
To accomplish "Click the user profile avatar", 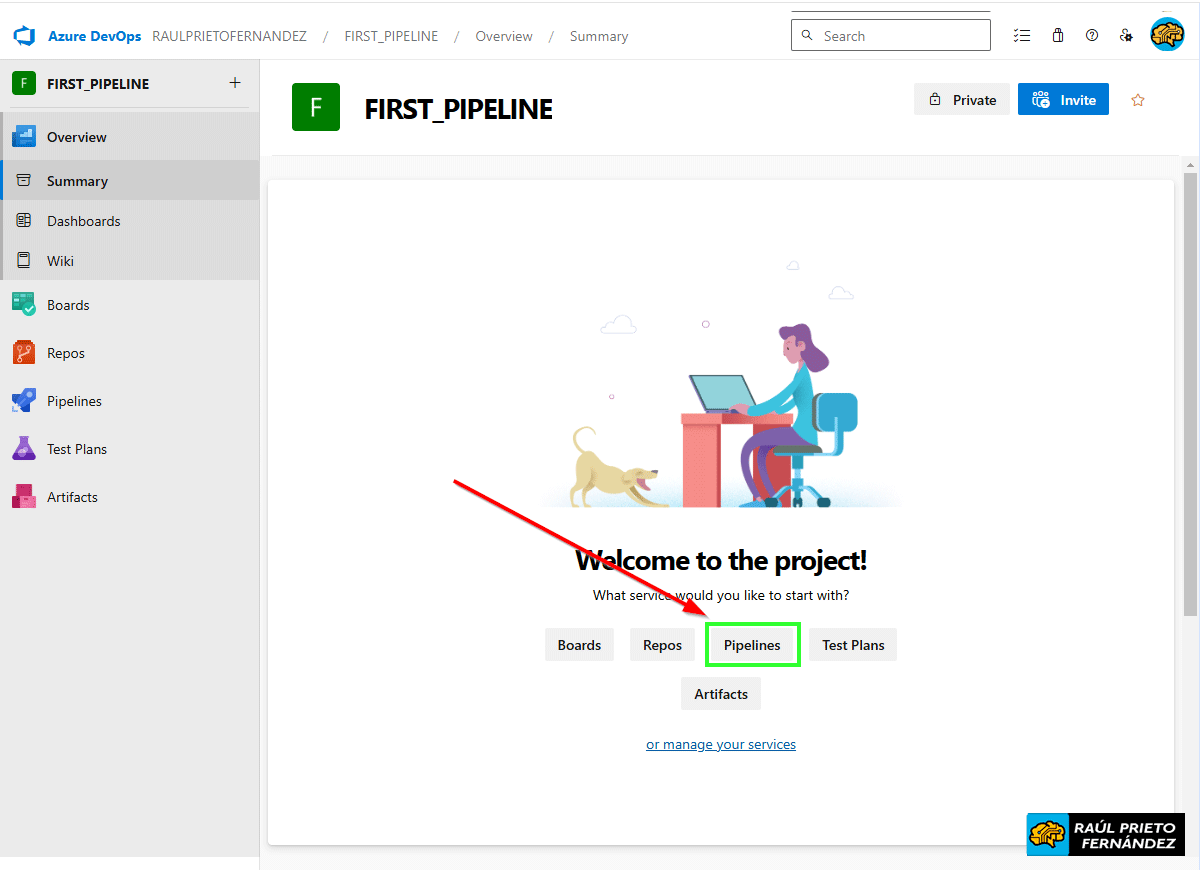I will (1166, 36).
